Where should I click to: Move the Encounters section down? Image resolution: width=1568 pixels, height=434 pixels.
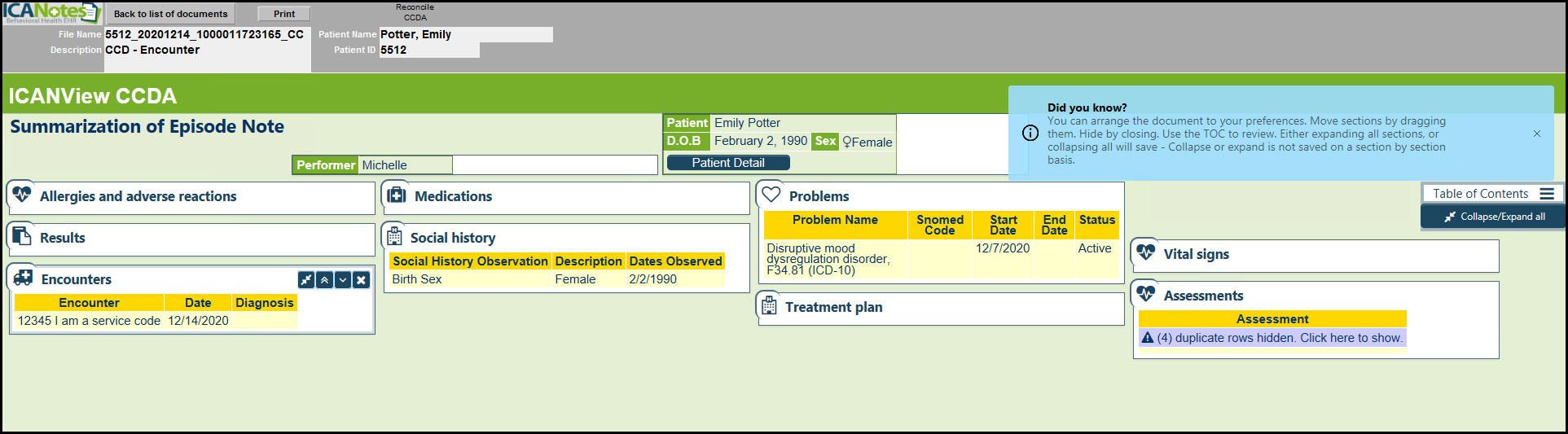(343, 280)
